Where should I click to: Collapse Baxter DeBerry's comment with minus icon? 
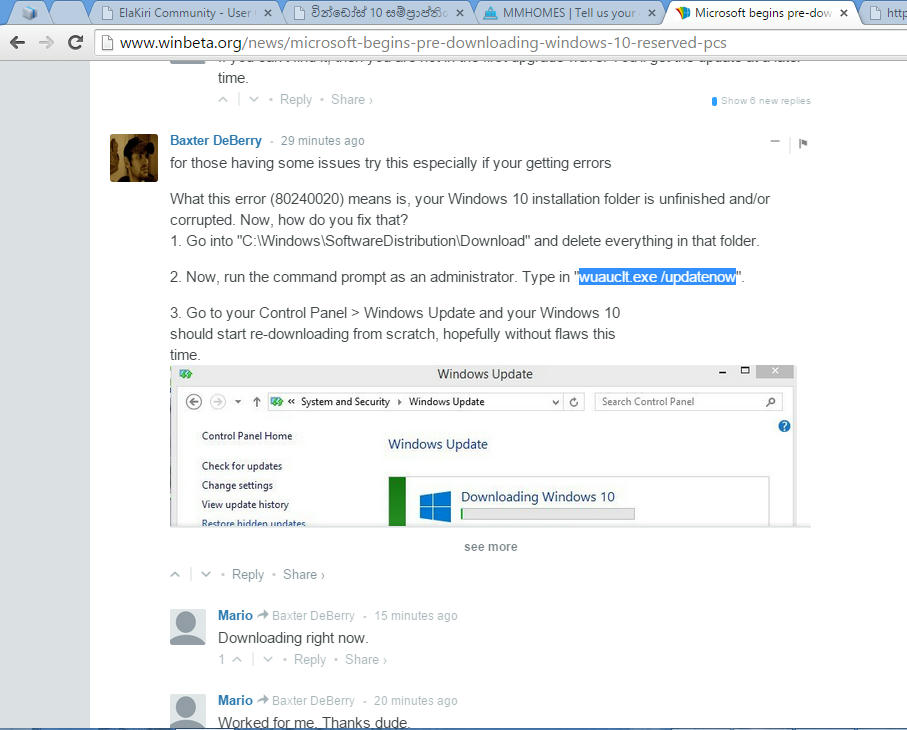pyautogui.click(x=775, y=142)
